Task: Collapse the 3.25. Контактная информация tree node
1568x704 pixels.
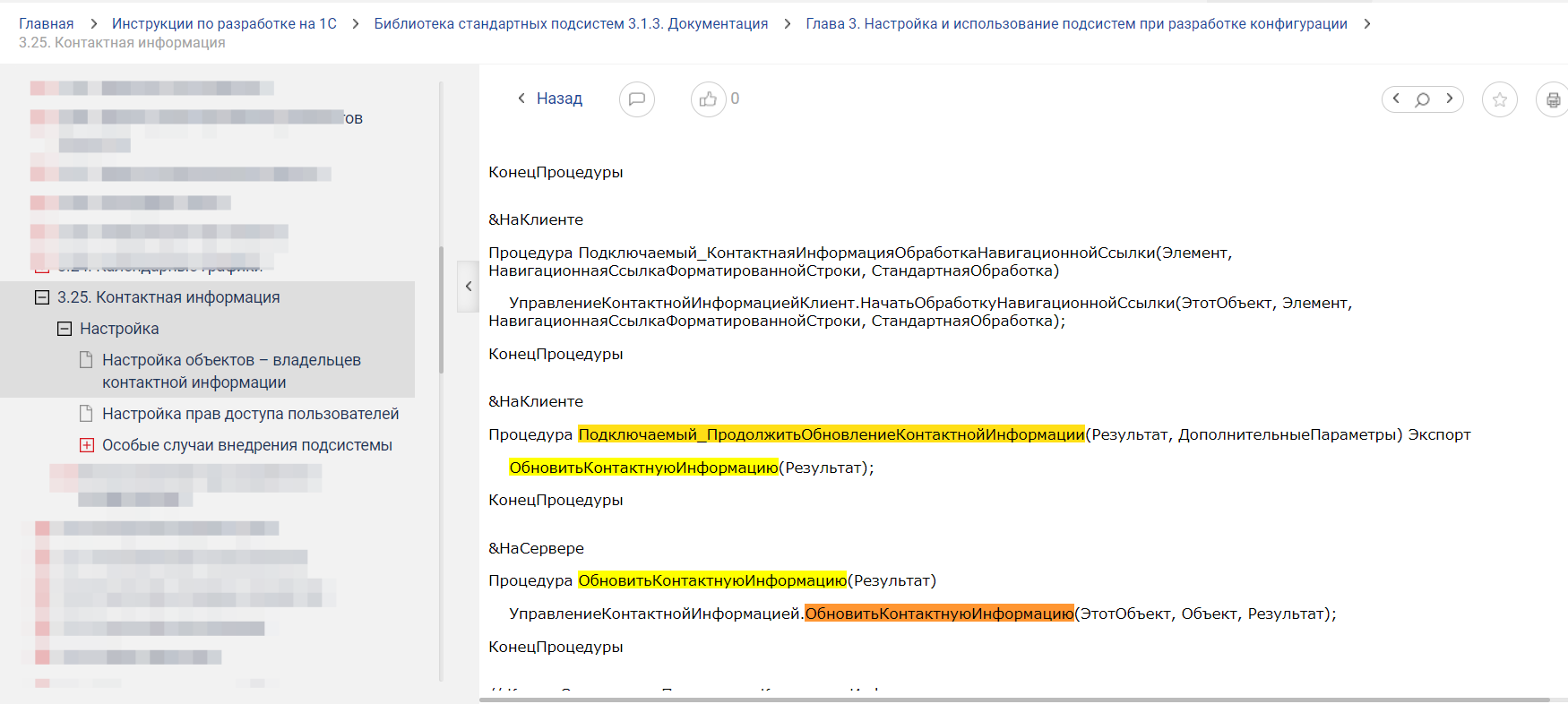Action: [x=42, y=297]
